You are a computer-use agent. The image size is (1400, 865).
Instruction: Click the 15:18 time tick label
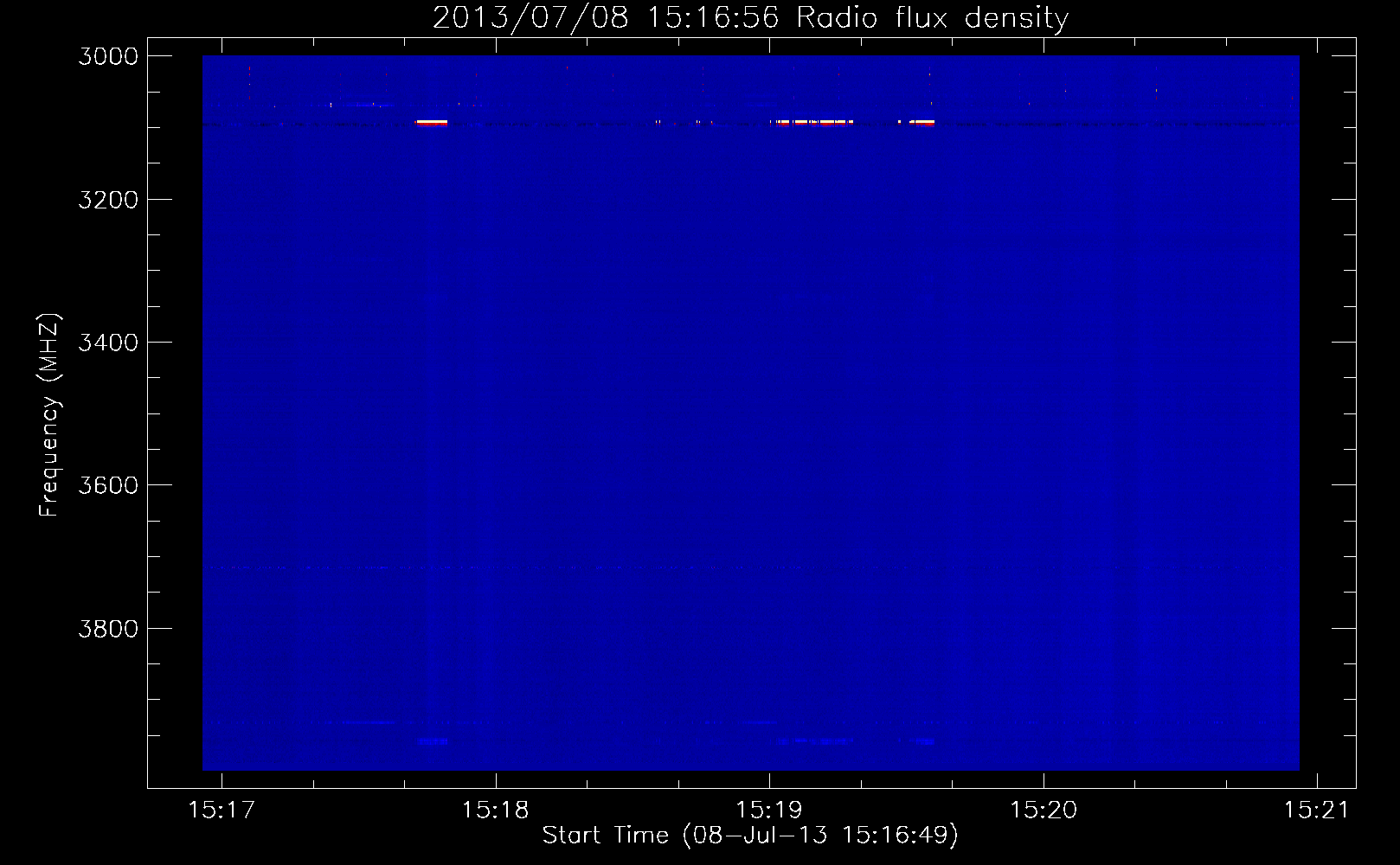(x=495, y=810)
